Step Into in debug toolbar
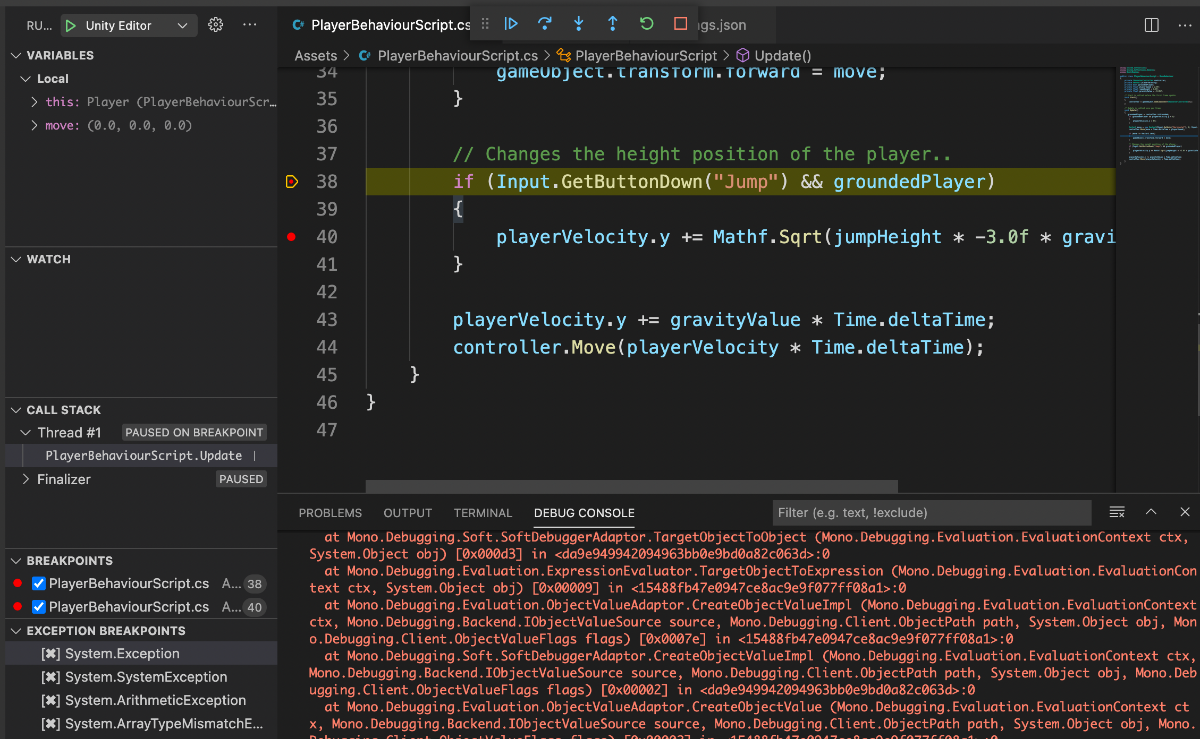 579,24
